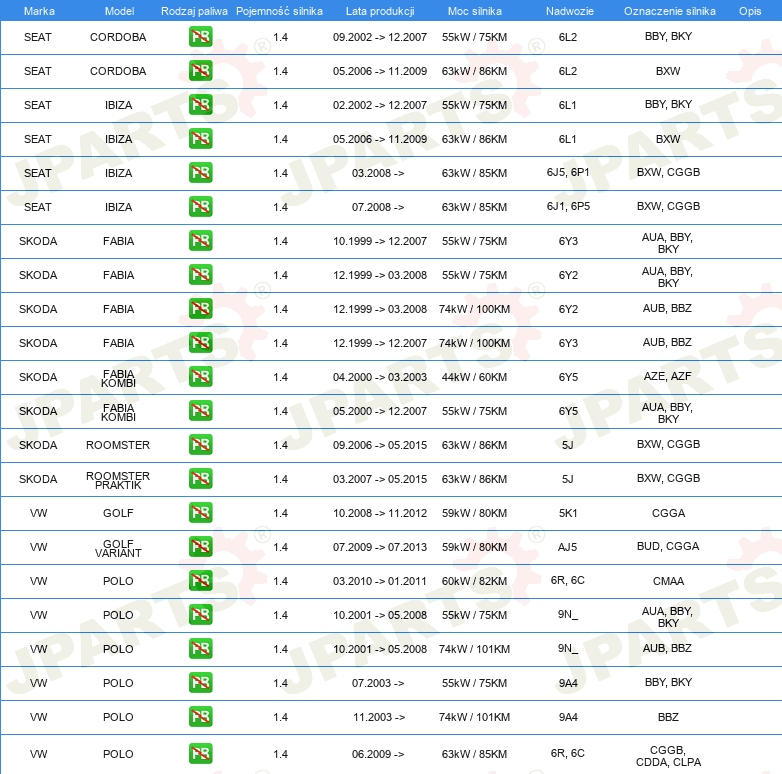Click fuel icon in Polo 11.2003 row
Viewport: 782px width, 774px height.
coord(200,716)
